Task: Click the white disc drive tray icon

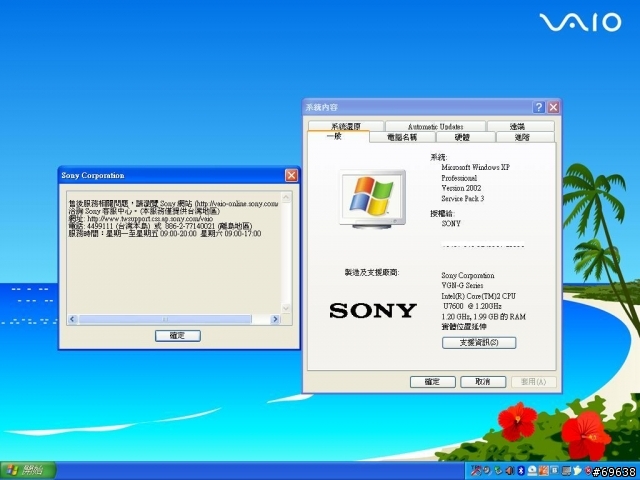Action: coord(532,471)
